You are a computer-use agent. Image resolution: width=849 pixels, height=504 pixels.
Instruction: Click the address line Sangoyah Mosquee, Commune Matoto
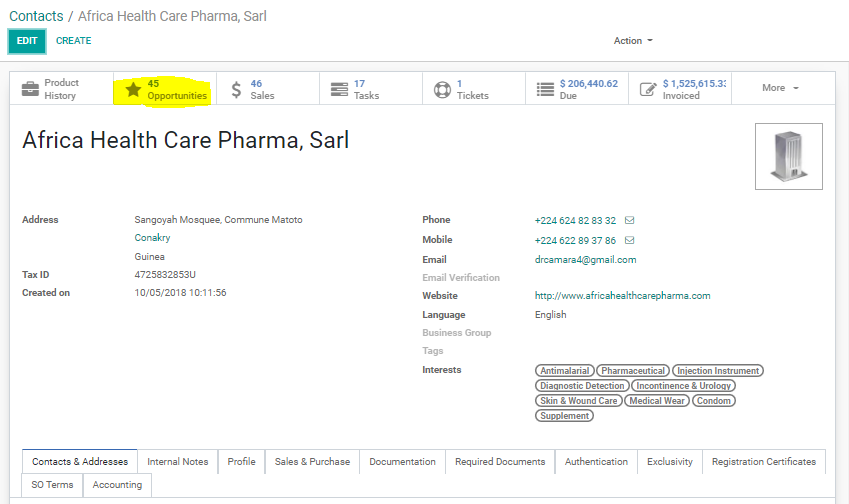pos(218,220)
